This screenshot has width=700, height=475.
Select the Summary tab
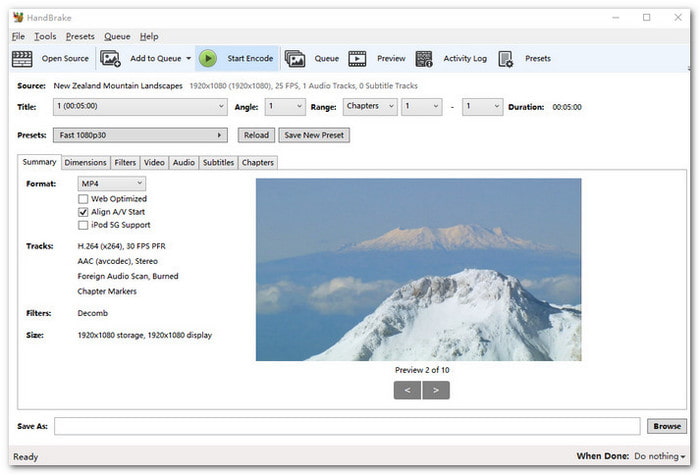pyautogui.click(x=39, y=162)
